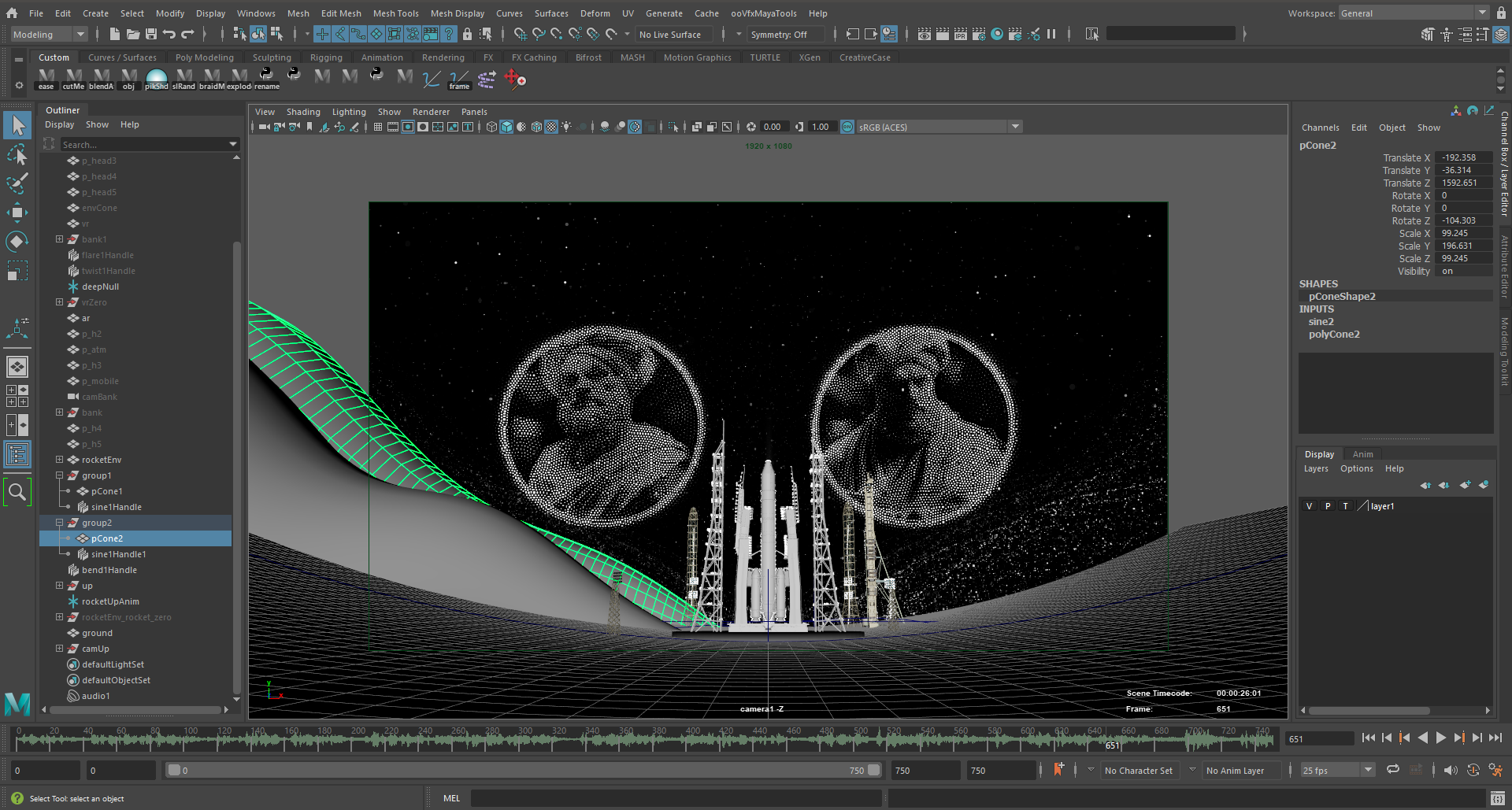Open the Mesh Tools menu
The width and height of the screenshot is (1512, 810).
[x=395, y=13]
